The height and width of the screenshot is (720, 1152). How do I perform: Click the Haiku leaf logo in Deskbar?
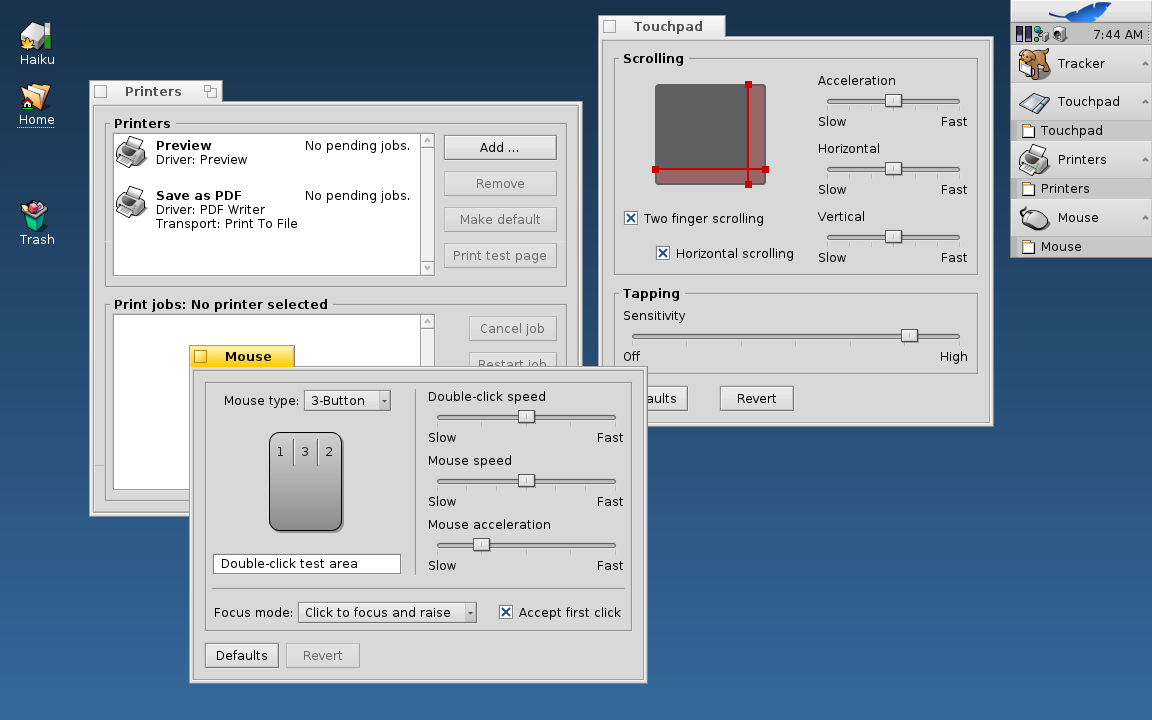coord(1080,12)
